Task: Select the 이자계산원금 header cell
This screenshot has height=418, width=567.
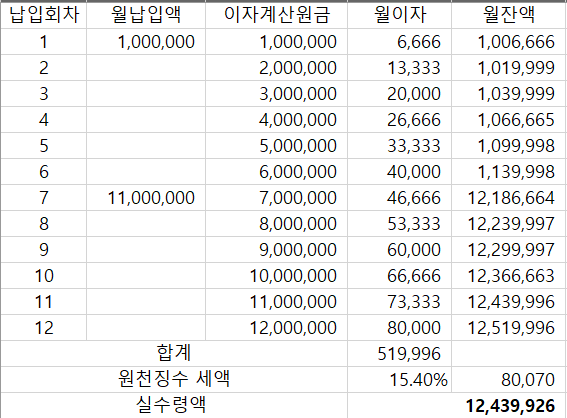Action: [x=277, y=15]
